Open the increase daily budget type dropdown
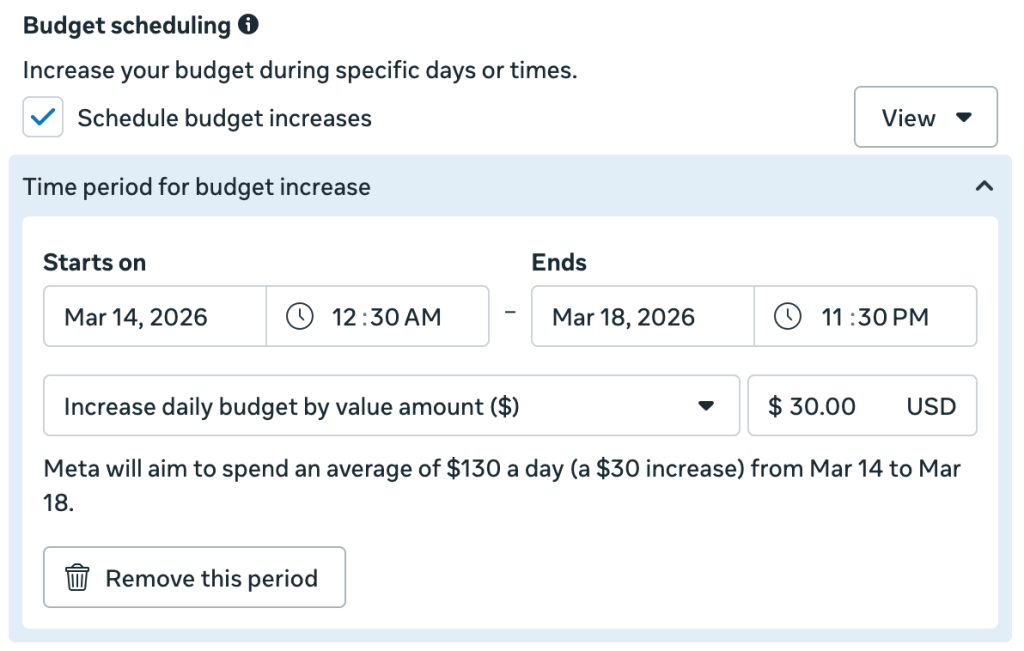This screenshot has height=651, width=1024. (391, 406)
